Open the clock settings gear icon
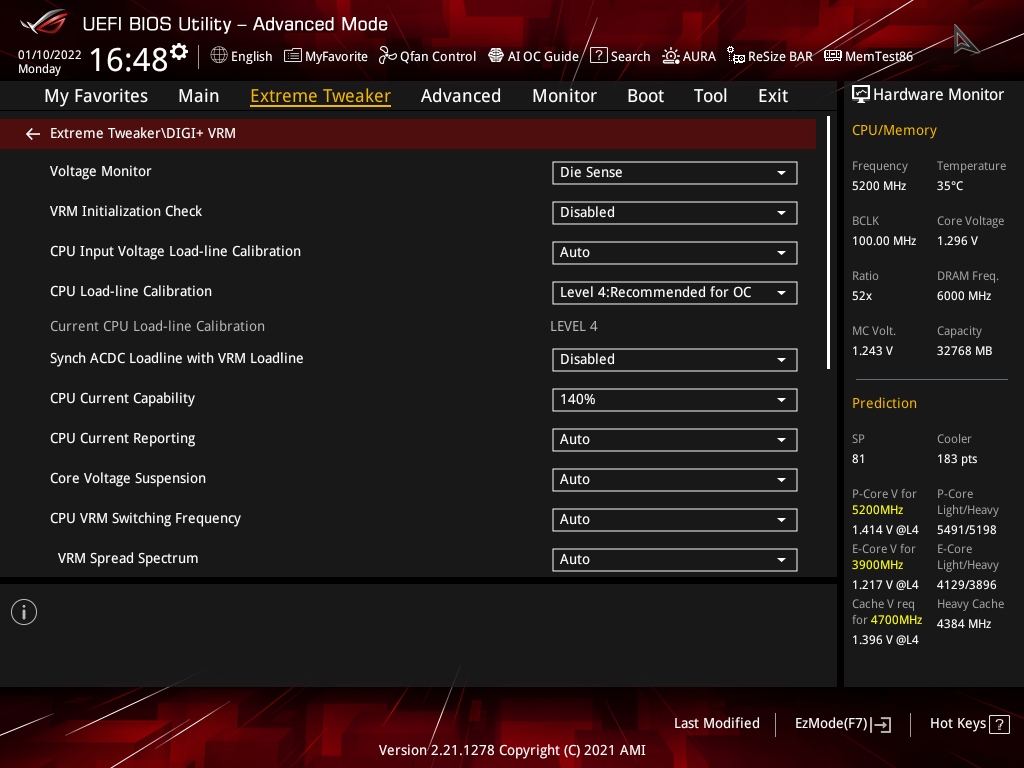 point(179,52)
